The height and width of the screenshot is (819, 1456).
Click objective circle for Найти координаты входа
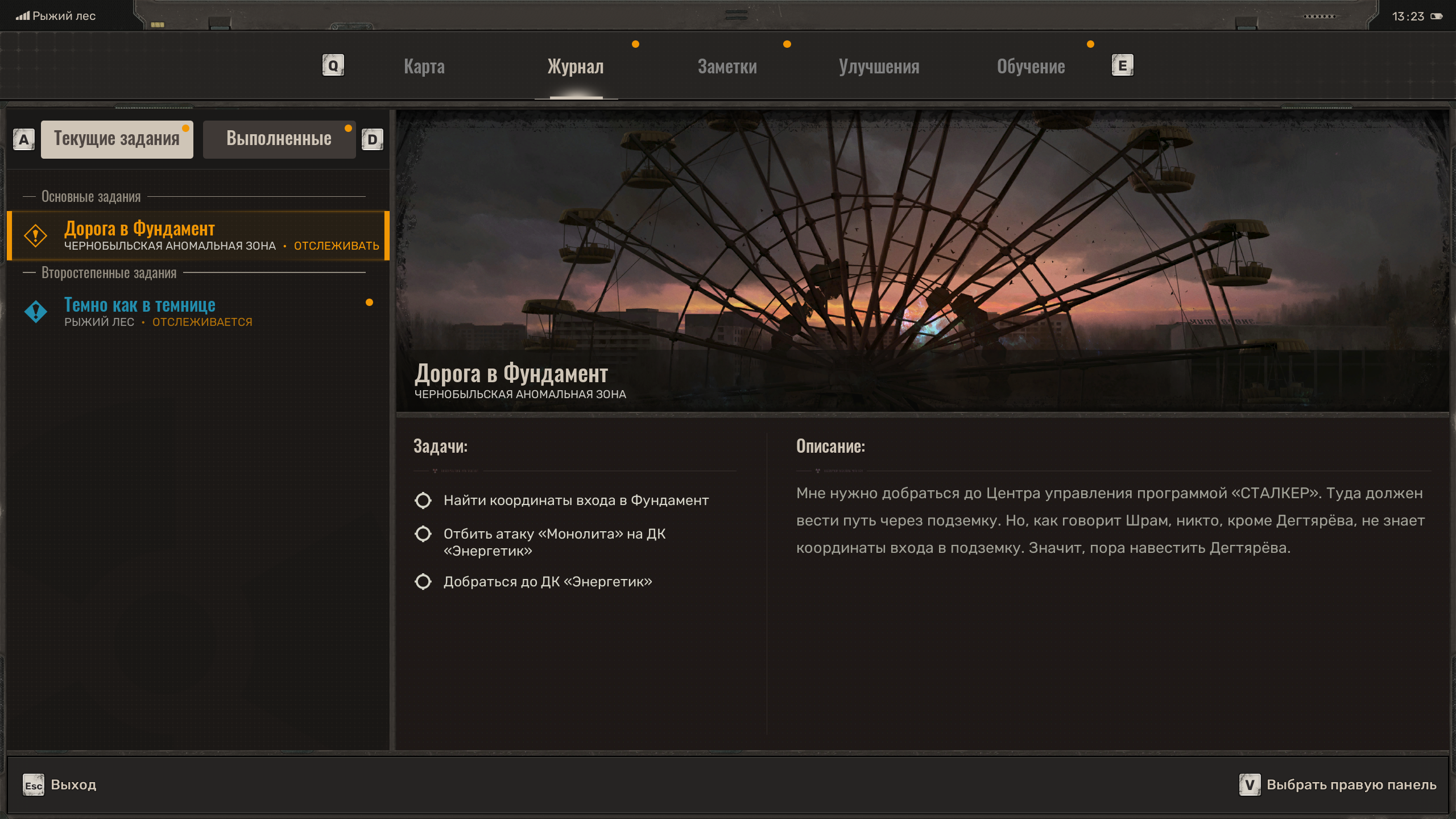coord(423,500)
